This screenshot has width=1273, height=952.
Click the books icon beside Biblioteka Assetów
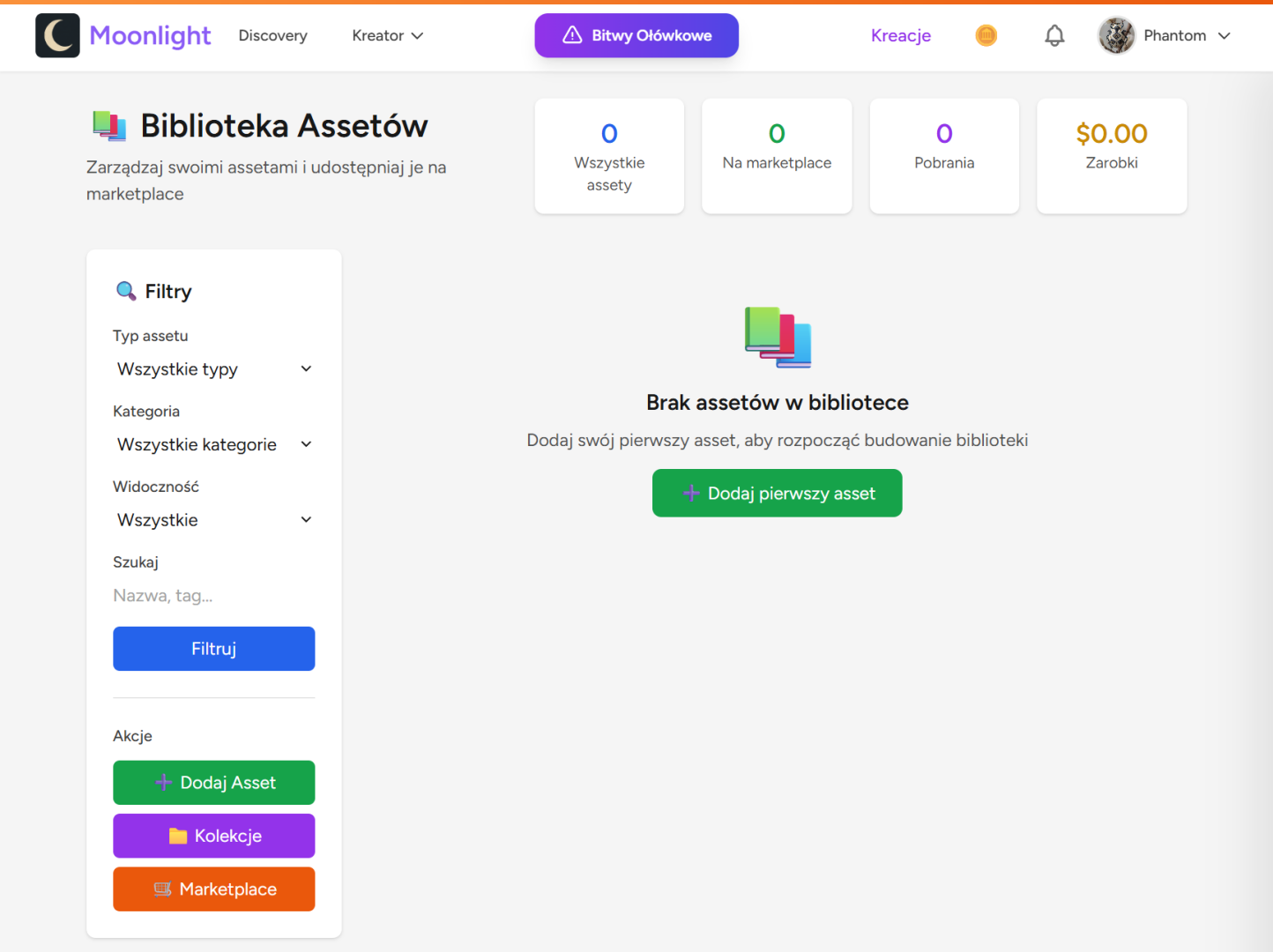[109, 126]
